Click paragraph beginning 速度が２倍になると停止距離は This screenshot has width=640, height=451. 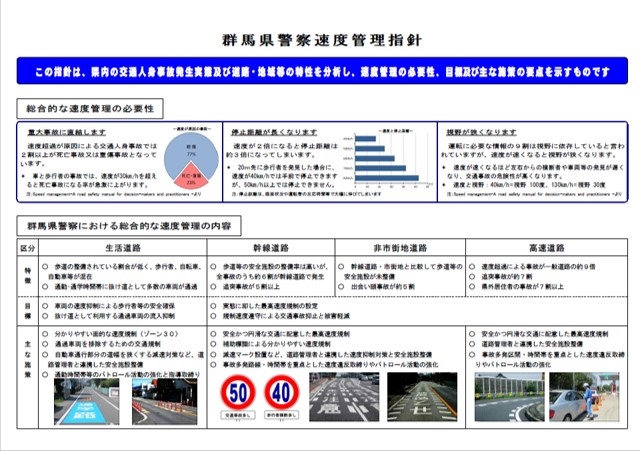click(283, 150)
